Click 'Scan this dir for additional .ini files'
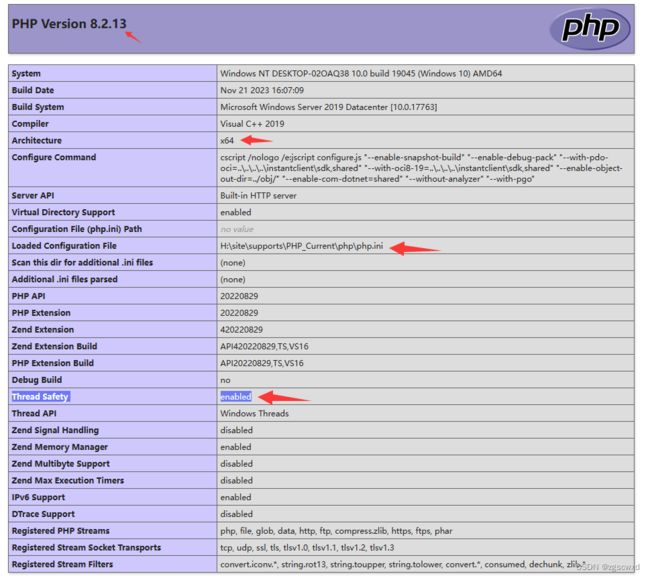650x578 pixels. click(x=82, y=262)
